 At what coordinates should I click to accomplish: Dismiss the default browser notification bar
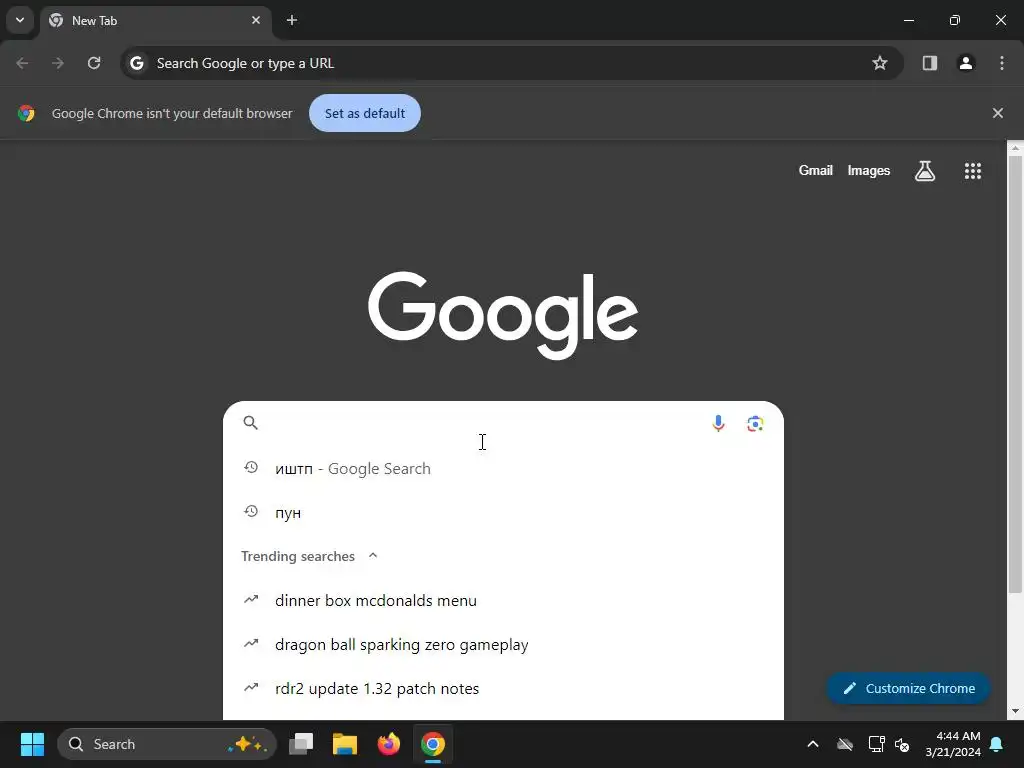pos(997,113)
